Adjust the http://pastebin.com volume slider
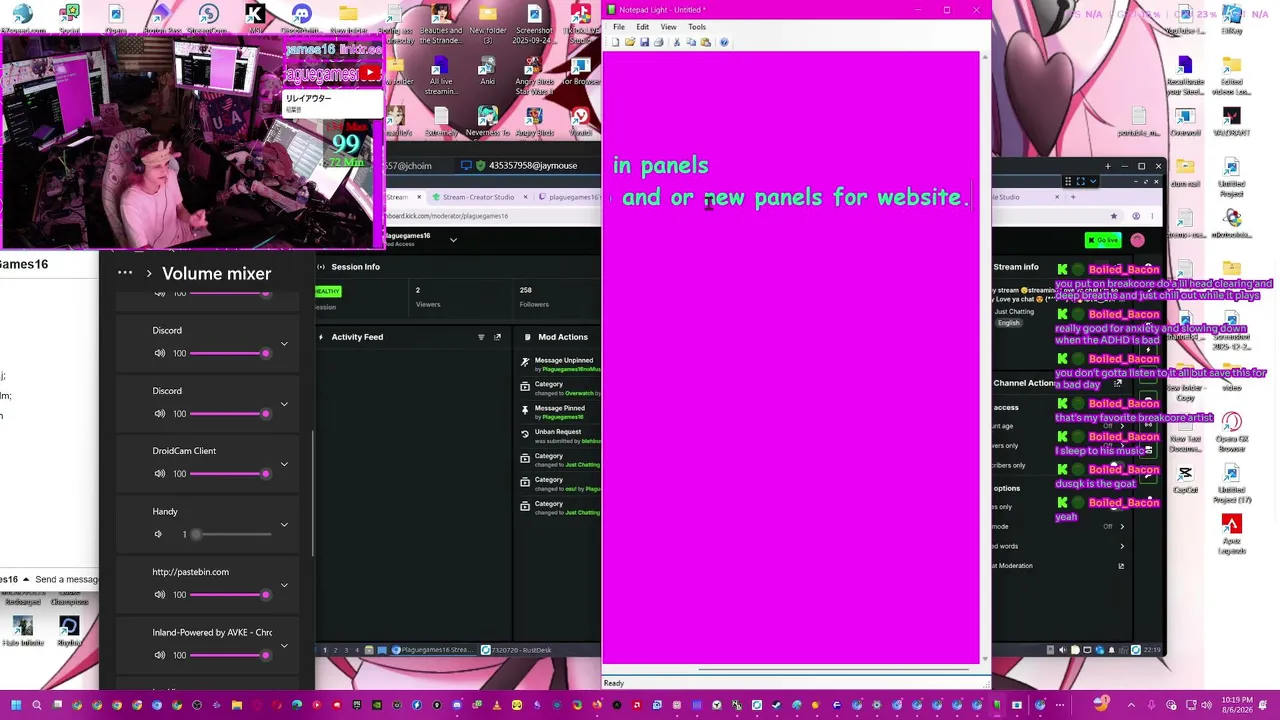The width and height of the screenshot is (1280, 720). click(230, 595)
